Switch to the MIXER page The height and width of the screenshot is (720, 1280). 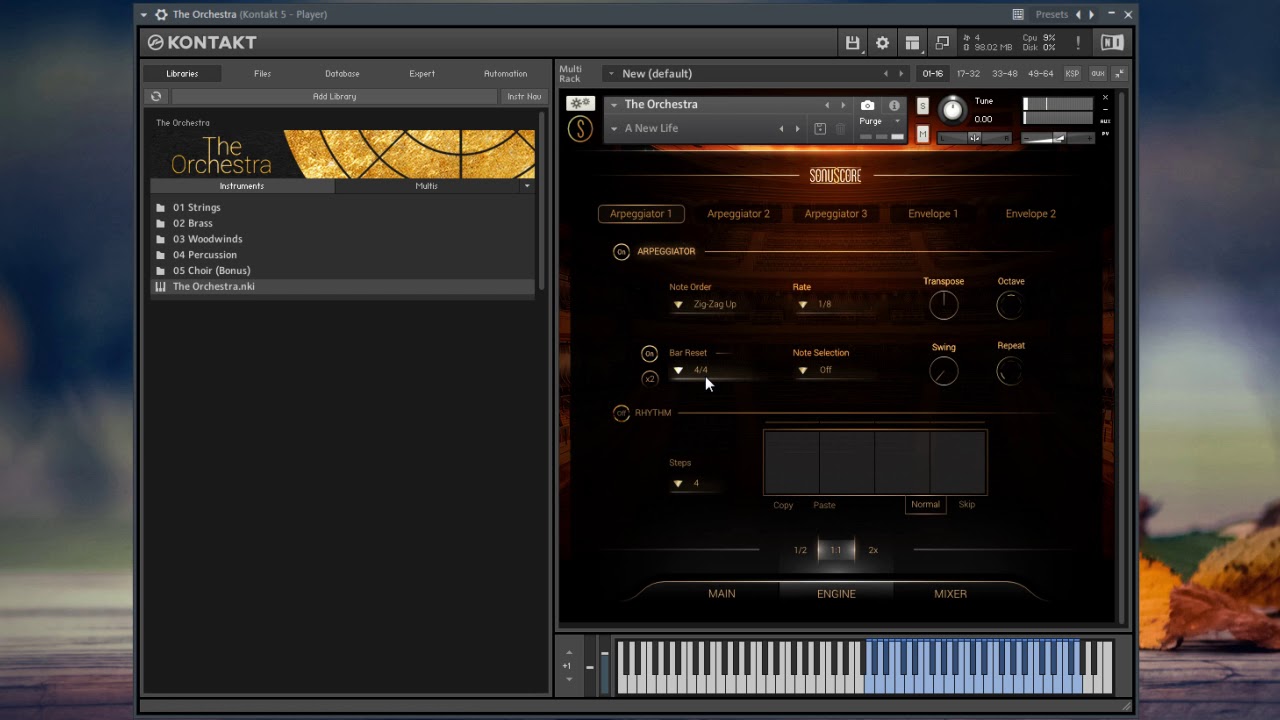click(x=950, y=594)
